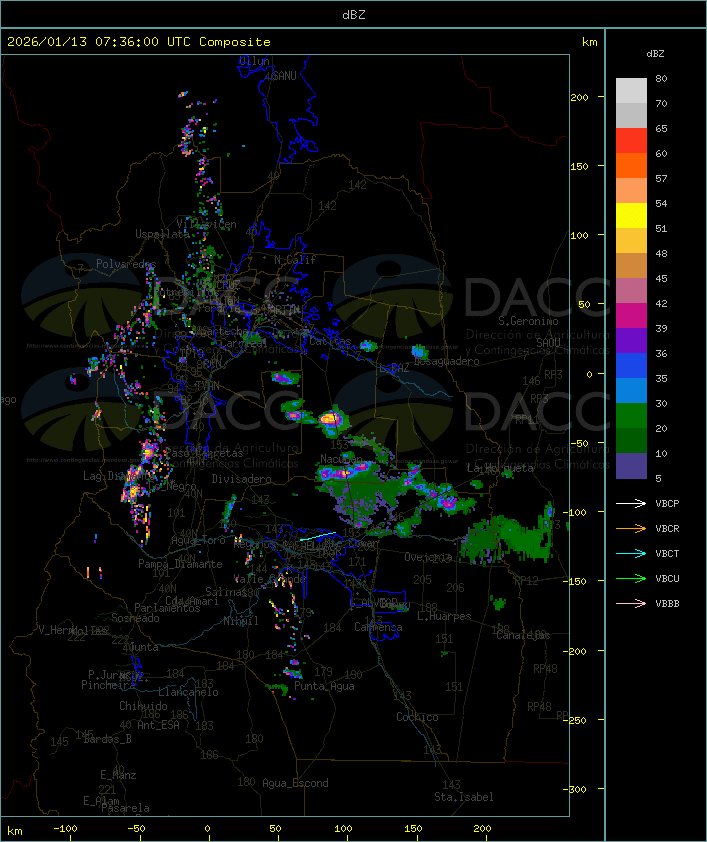Select the dark purple 5 dBZ swatch
The image size is (707, 842).
click(631, 466)
